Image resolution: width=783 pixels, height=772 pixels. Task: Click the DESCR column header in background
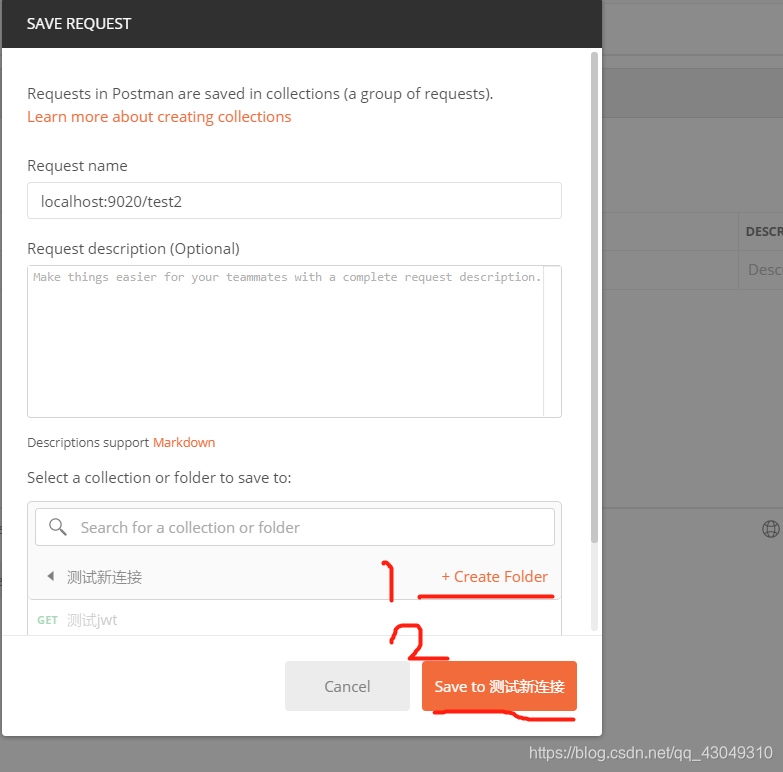point(764,232)
